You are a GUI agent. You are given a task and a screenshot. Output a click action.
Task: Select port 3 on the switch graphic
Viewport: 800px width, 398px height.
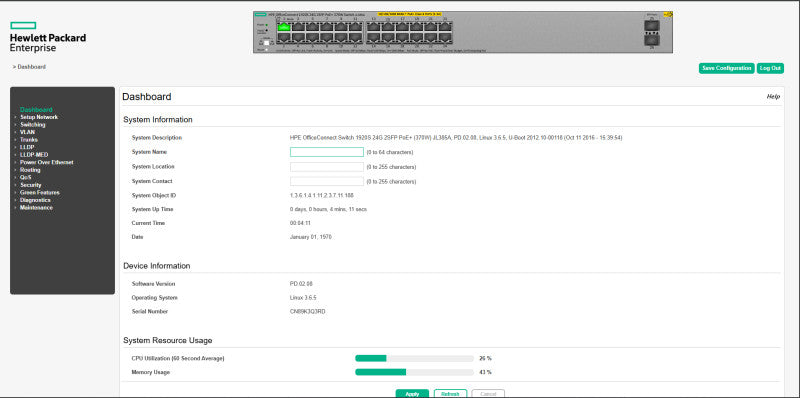[x=298, y=27]
